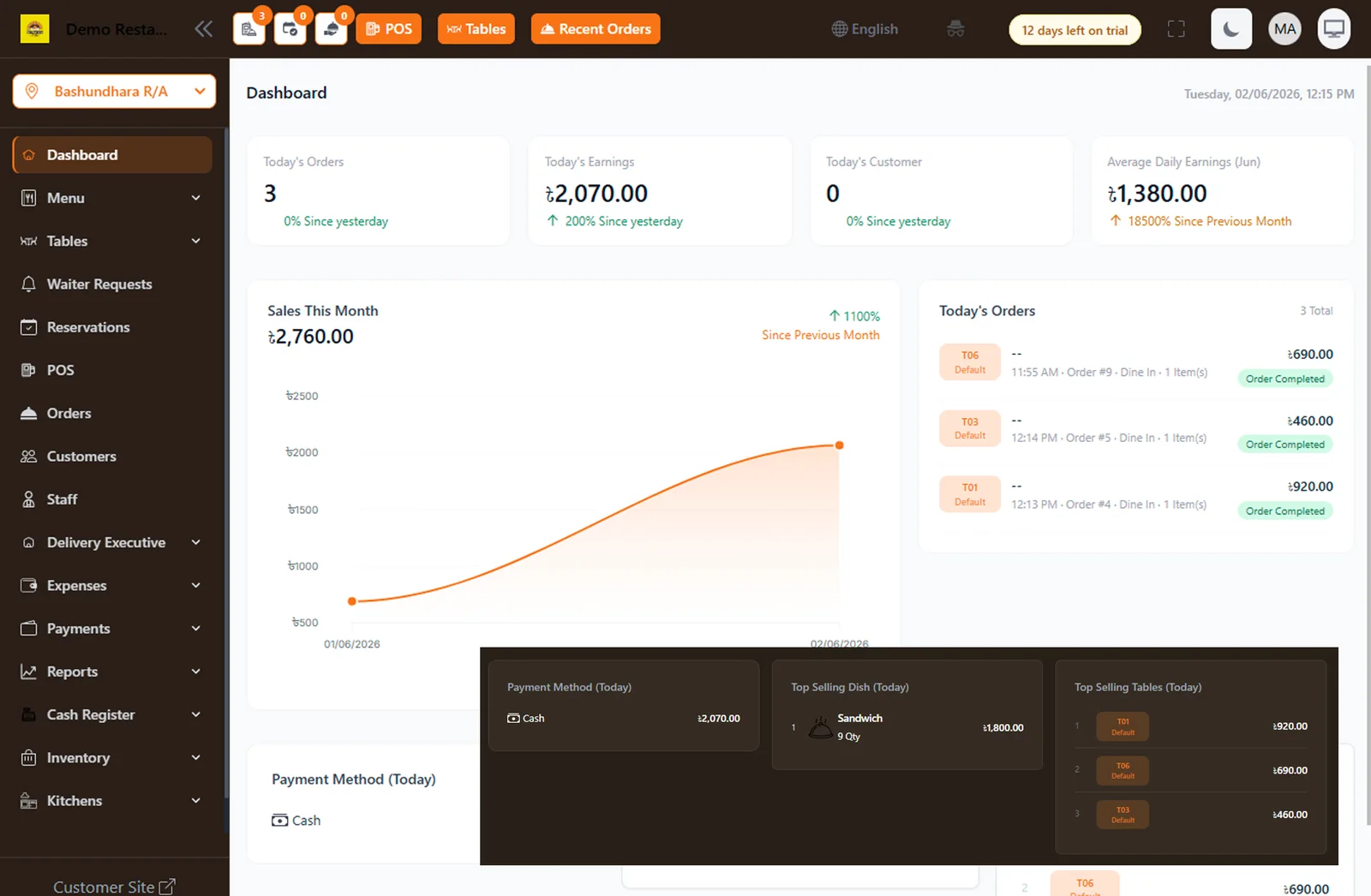The image size is (1371, 896).
Task: Open Customers in the sidebar
Action: point(112,457)
